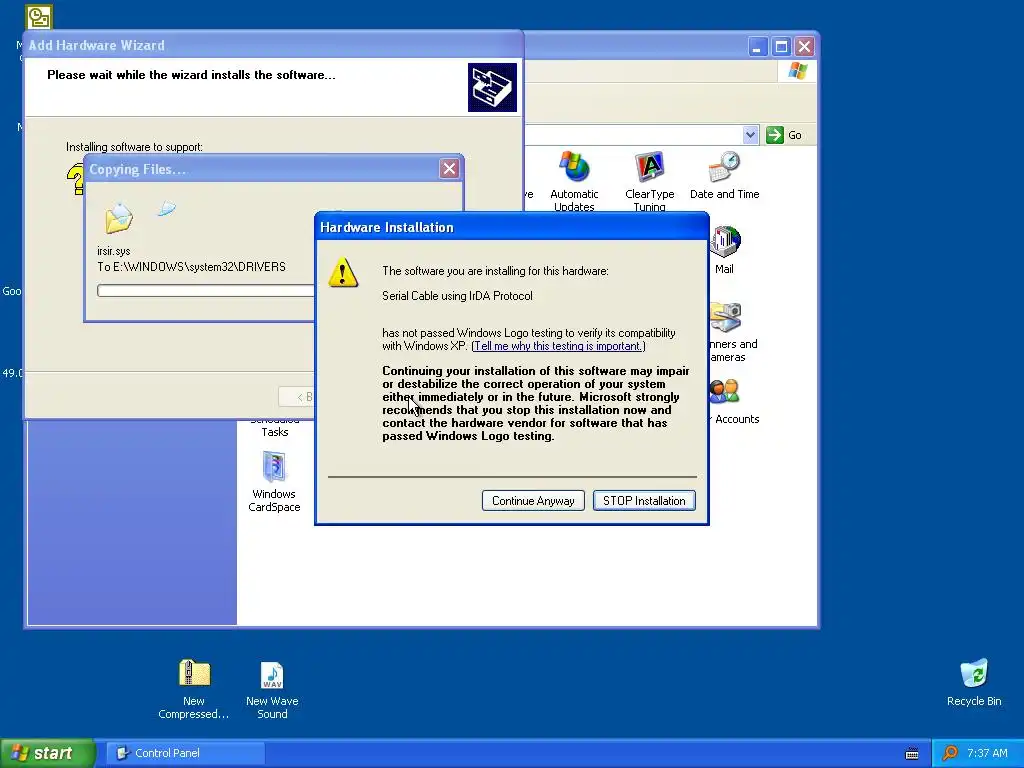Click the keyboard icon in system tray
This screenshot has height=768, width=1024.
912,754
